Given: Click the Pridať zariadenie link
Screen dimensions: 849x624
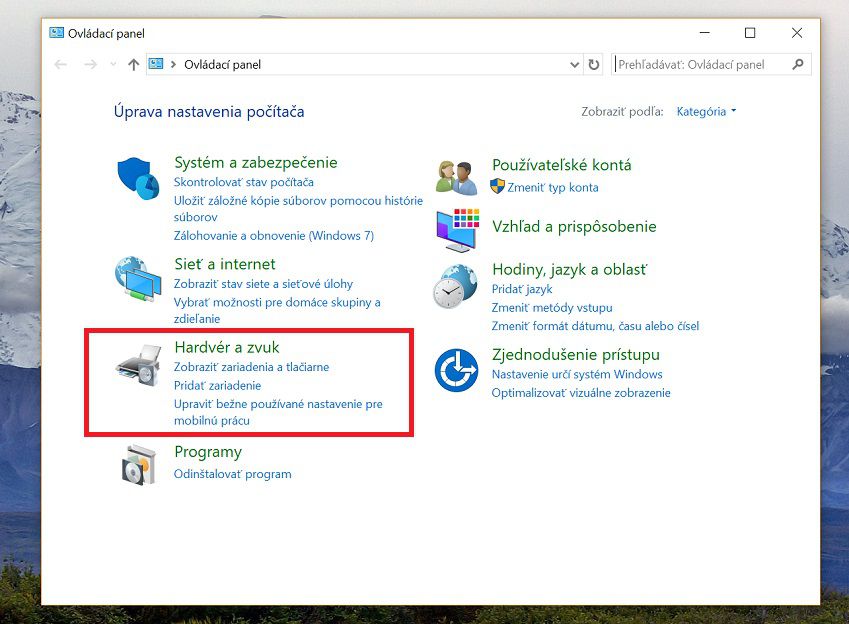Looking at the screenshot, I should 217,385.
